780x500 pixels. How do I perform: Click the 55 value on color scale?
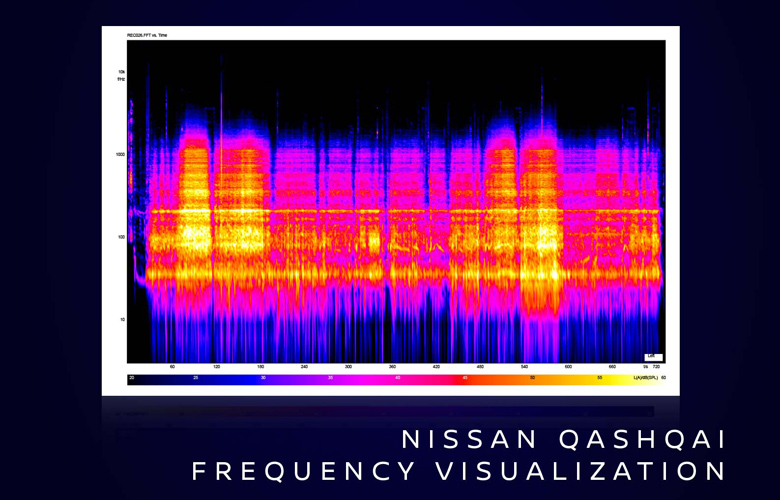click(x=599, y=378)
